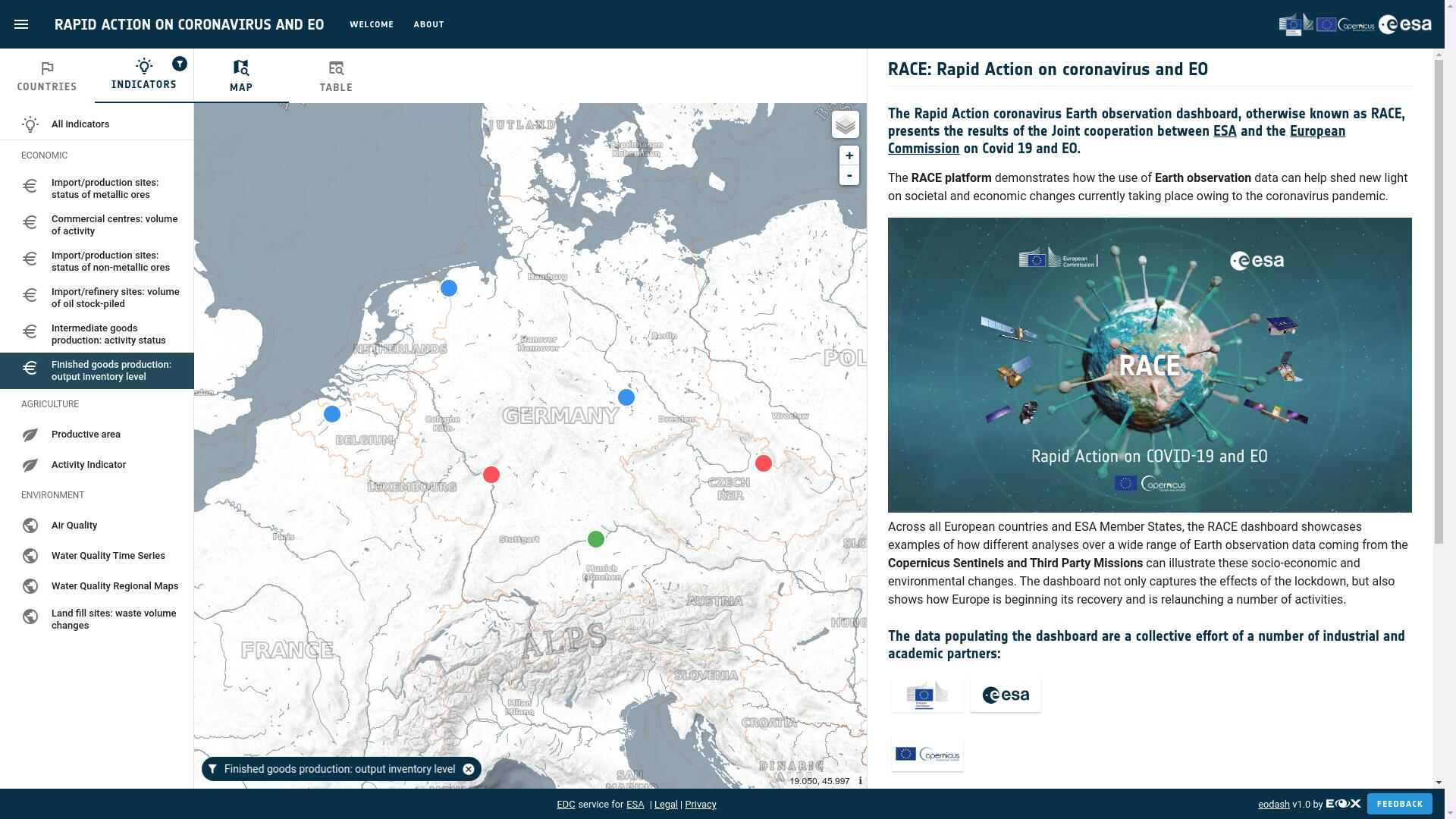Image resolution: width=1456 pixels, height=819 pixels.
Task: Open the Privacy link
Action: [x=701, y=805]
